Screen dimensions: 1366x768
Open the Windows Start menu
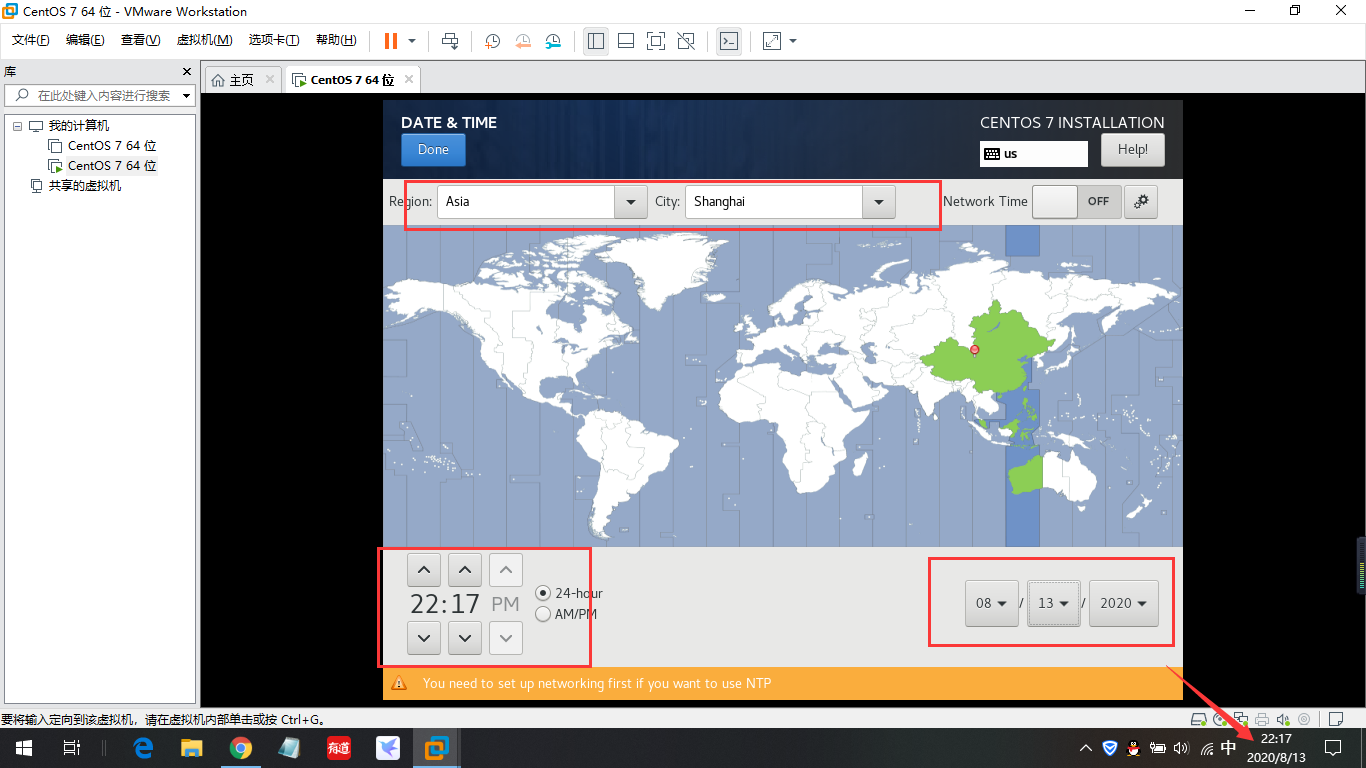(x=23, y=748)
